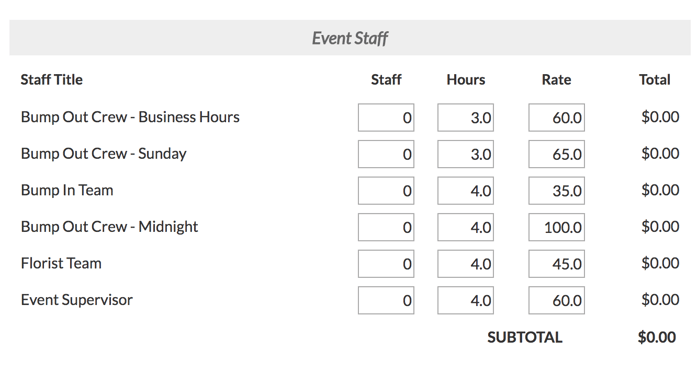Select Bump In Team hours field
The width and height of the screenshot is (698, 375).
(x=466, y=191)
